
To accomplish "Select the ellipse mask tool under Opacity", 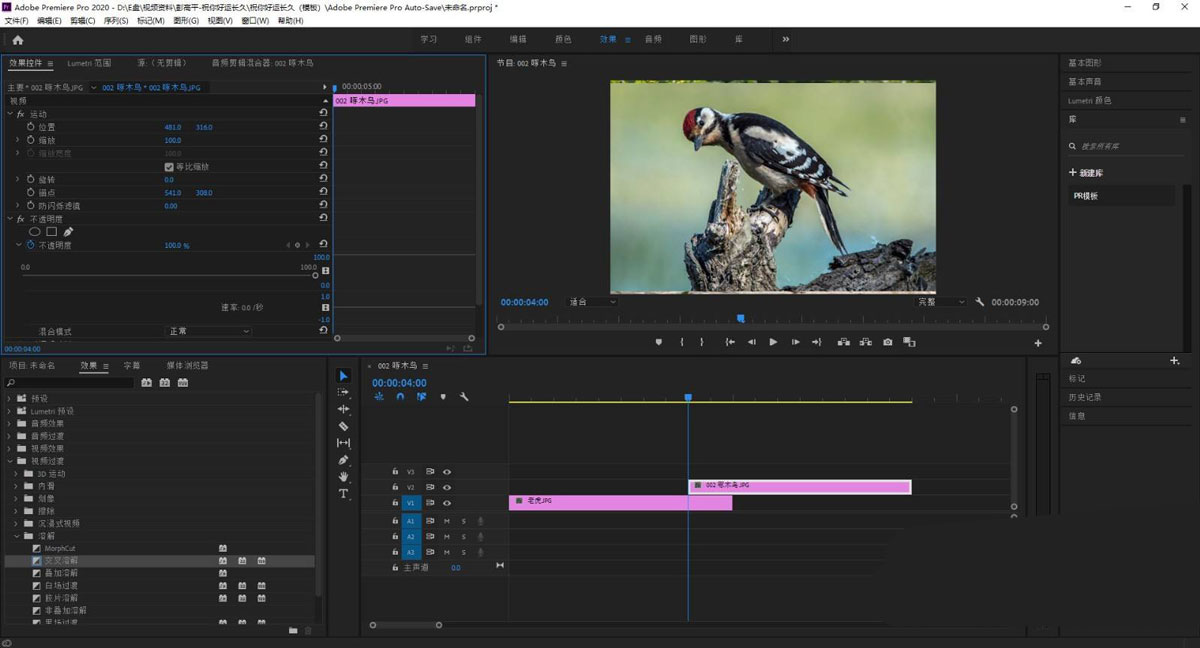I will point(34,232).
